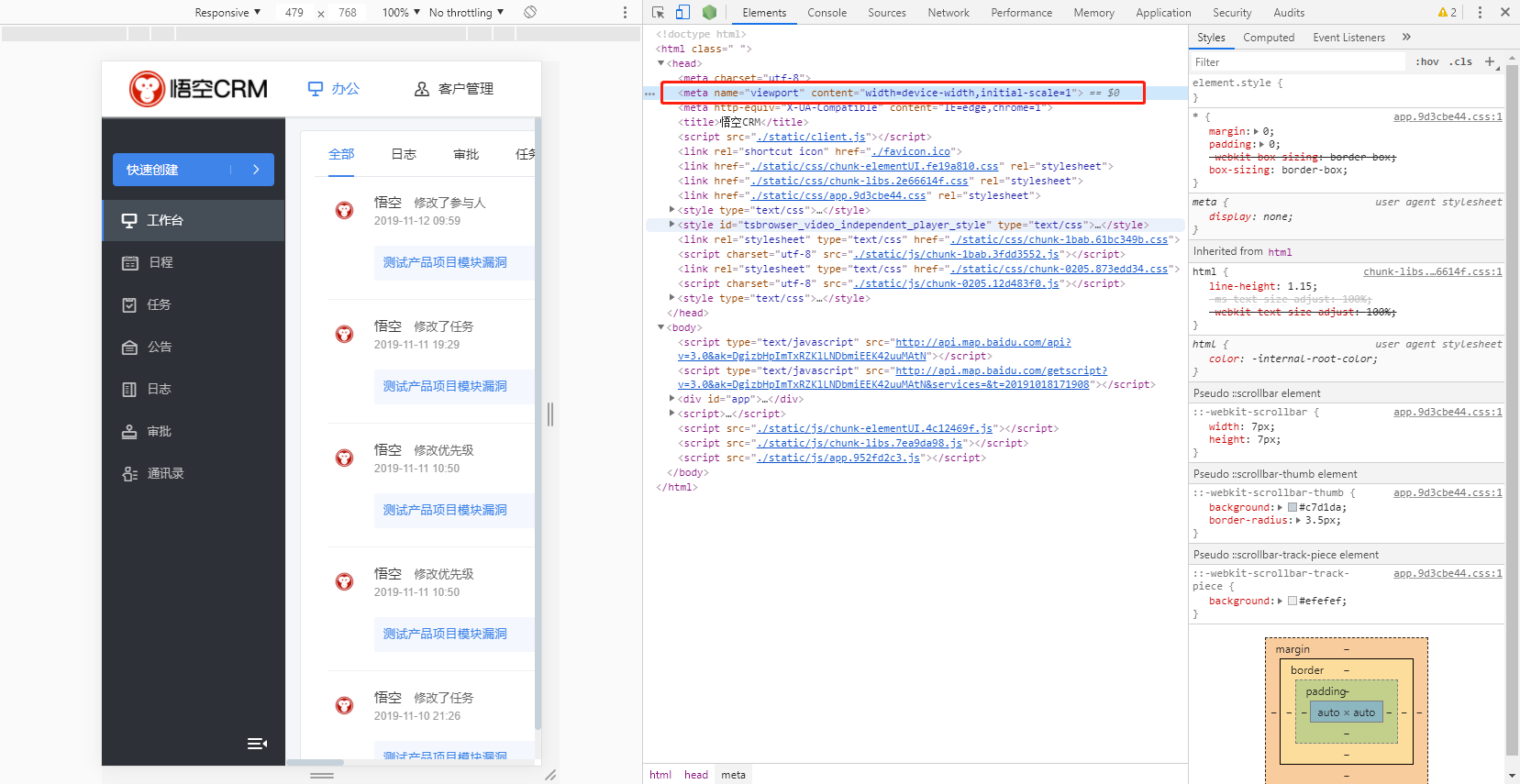
Task: Click the #efefef color swatch
Action: (1293, 601)
